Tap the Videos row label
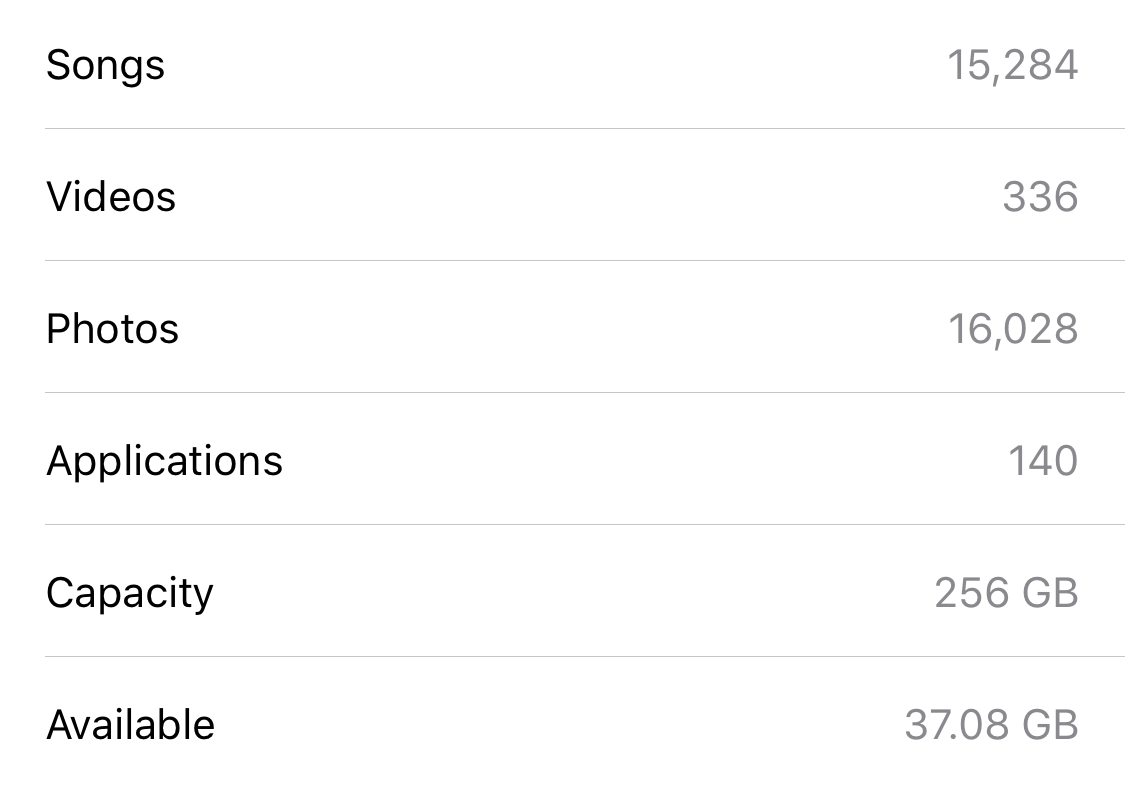The width and height of the screenshot is (1125, 785). click(x=111, y=197)
